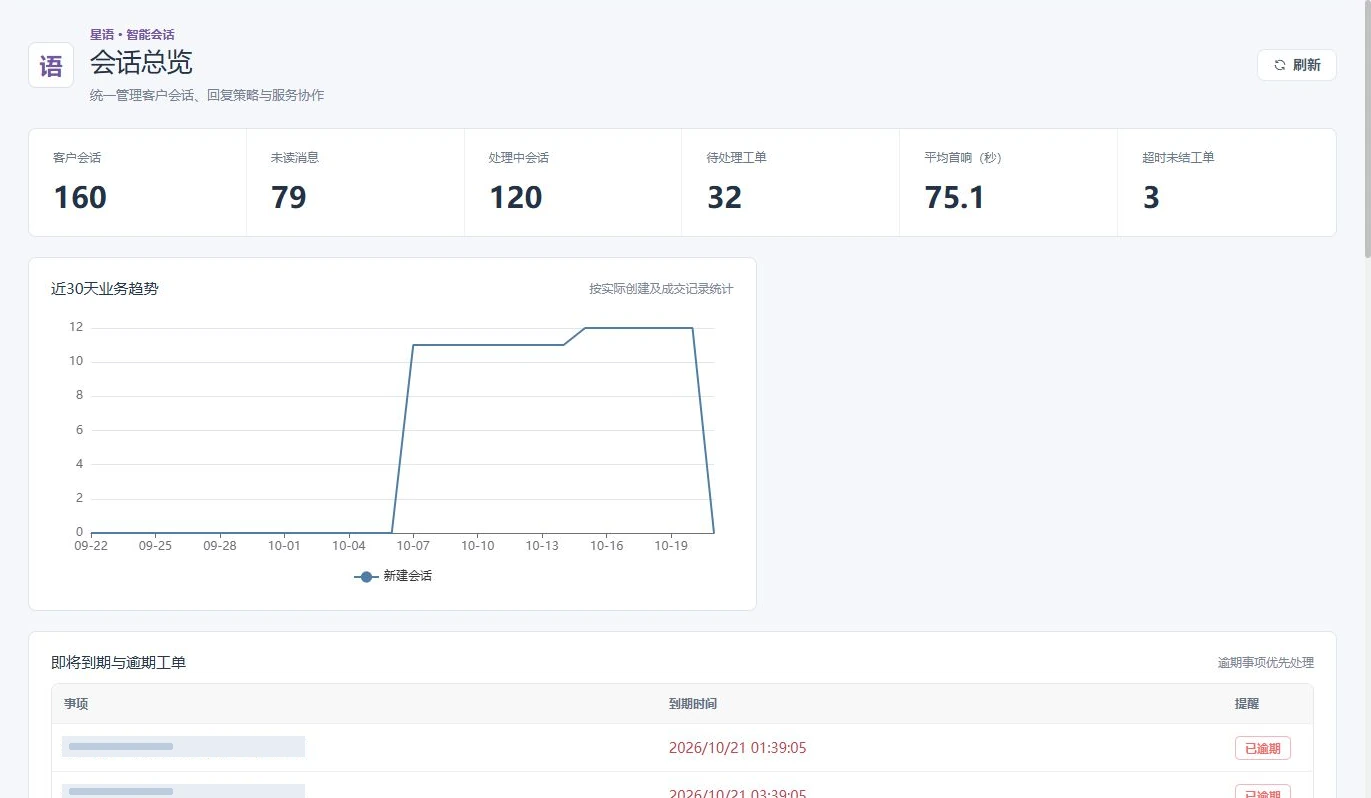
Task: Open the 未读消息 79 stat card
Action: pos(355,182)
